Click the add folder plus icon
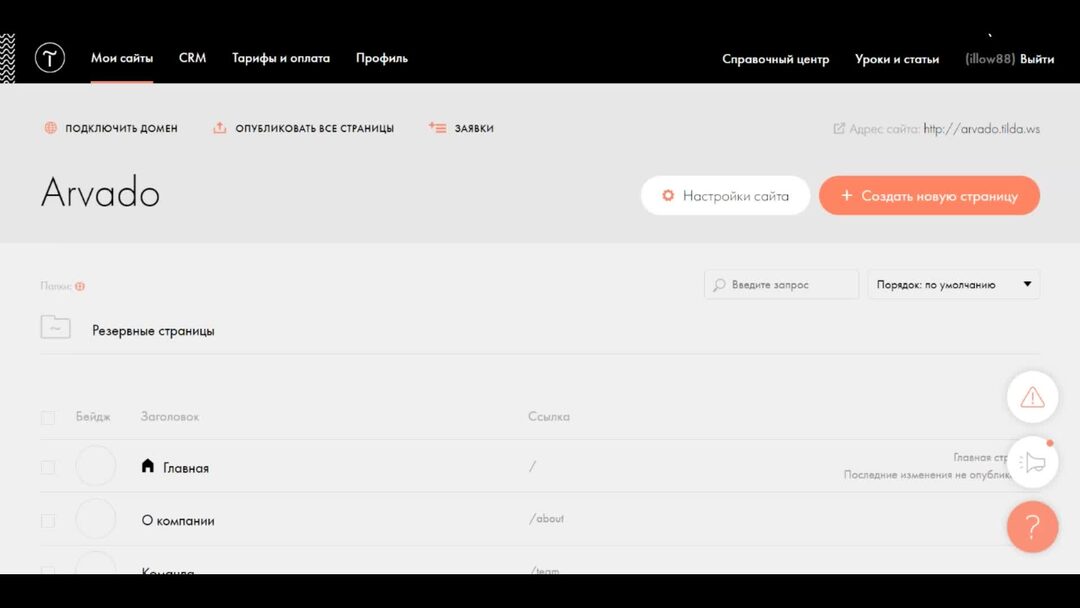The width and height of the screenshot is (1080, 608). coord(80,286)
